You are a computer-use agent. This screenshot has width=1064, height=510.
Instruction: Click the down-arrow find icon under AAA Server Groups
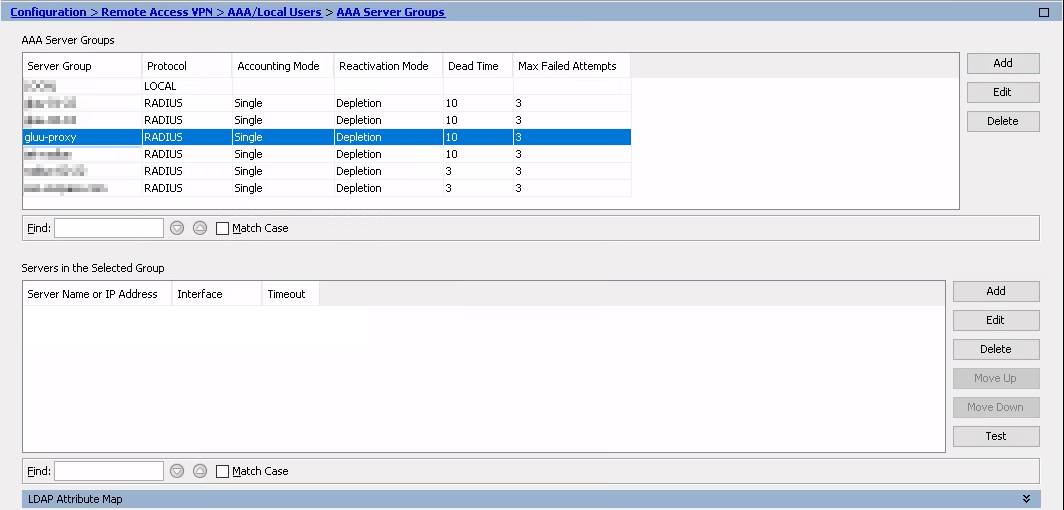click(177, 228)
